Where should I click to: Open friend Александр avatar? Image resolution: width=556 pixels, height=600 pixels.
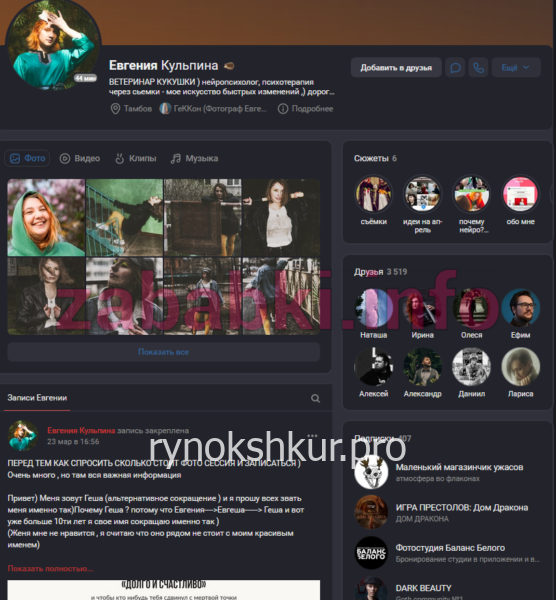(422, 367)
